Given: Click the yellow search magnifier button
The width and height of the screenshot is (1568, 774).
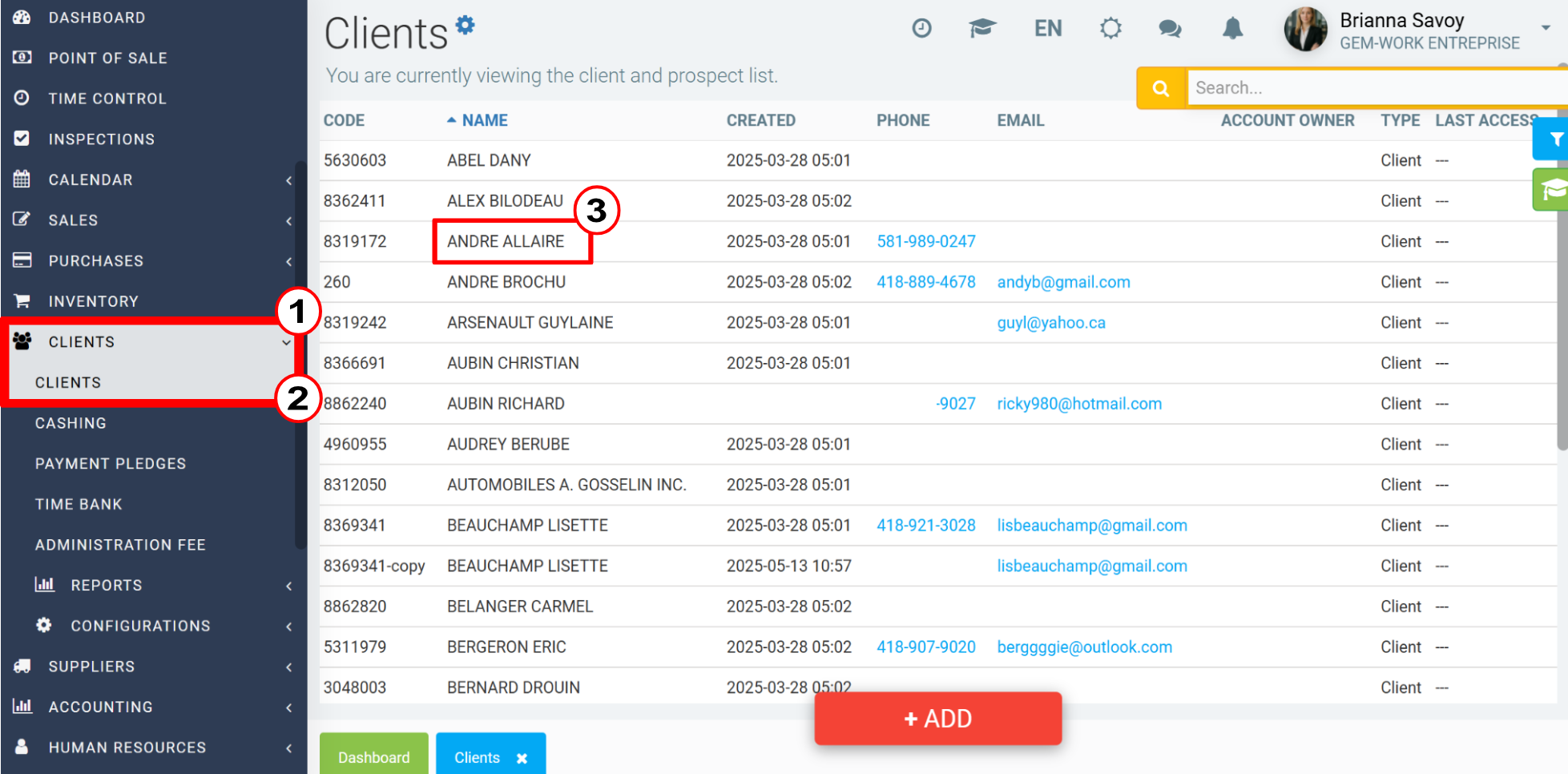Looking at the screenshot, I should tap(1160, 88).
